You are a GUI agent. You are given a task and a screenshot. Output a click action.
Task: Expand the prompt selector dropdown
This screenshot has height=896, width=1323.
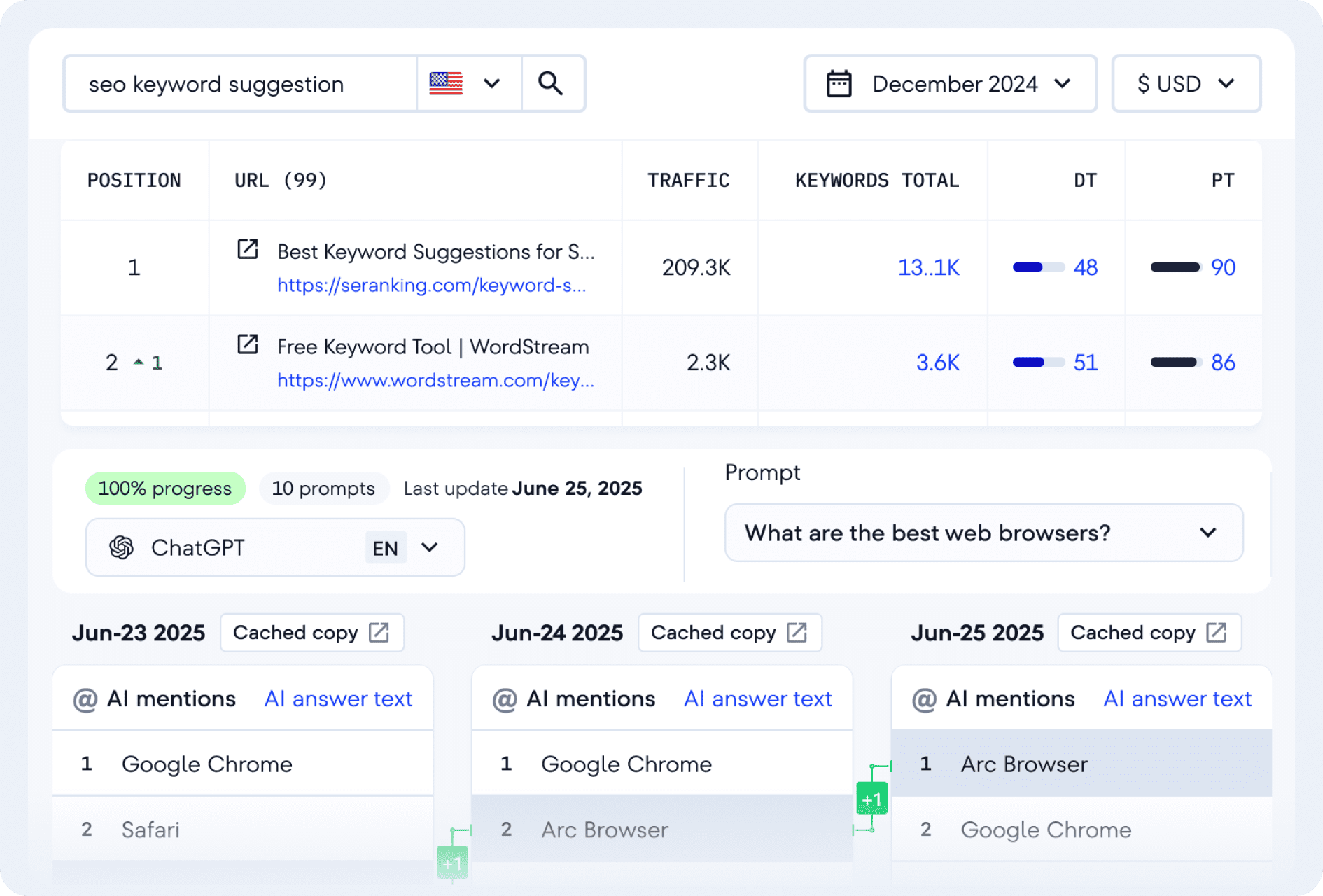pyautogui.click(x=983, y=533)
